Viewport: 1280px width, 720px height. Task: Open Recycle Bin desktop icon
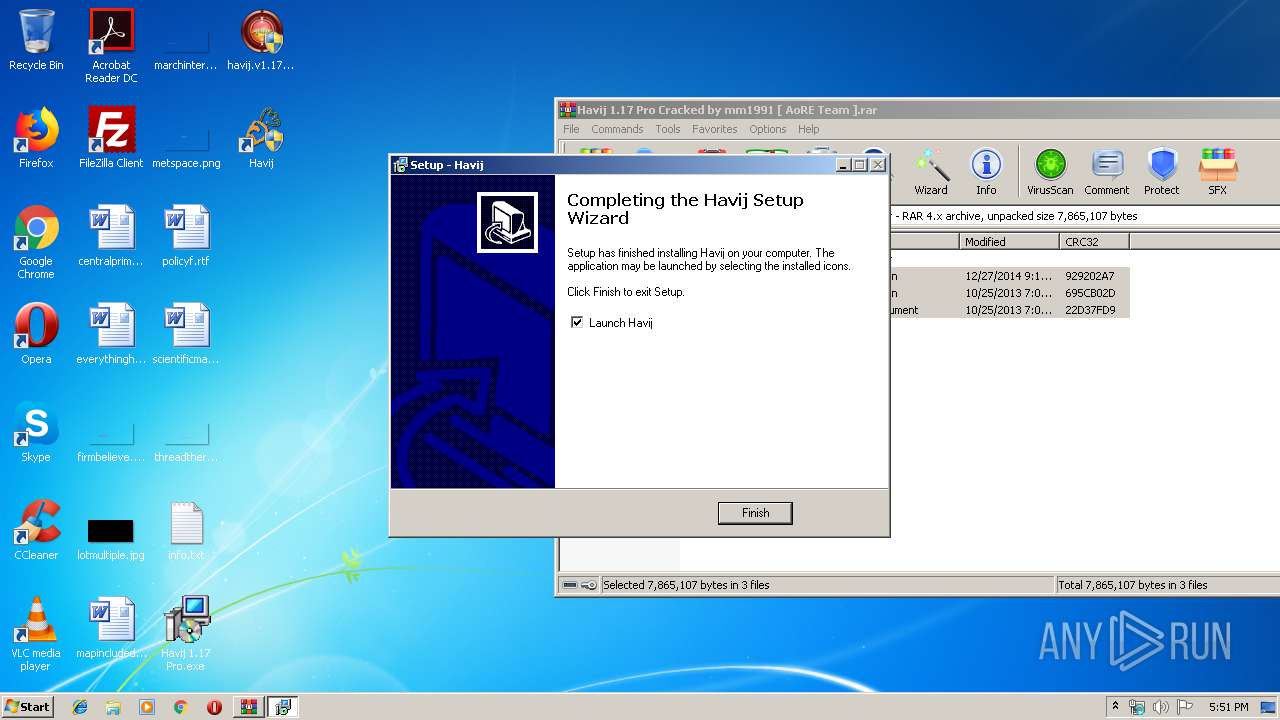(36, 40)
